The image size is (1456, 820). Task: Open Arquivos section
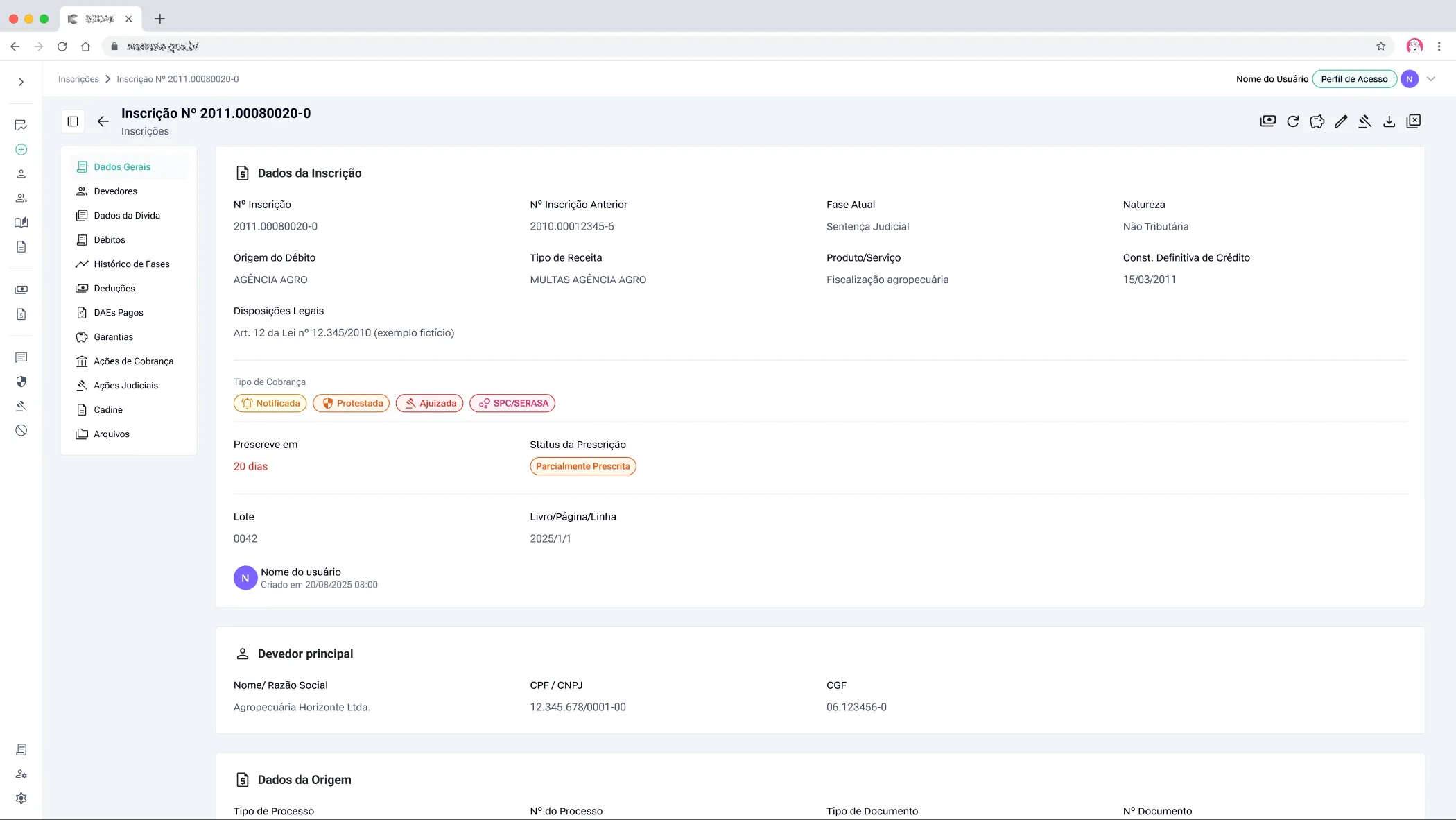click(129, 434)
